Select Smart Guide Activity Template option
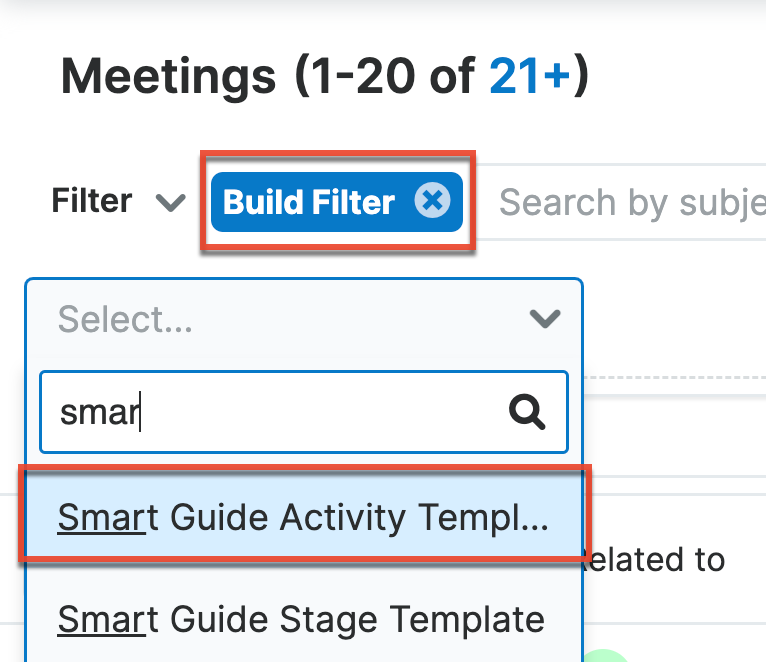The image size is (766, 662). point(303,518)
